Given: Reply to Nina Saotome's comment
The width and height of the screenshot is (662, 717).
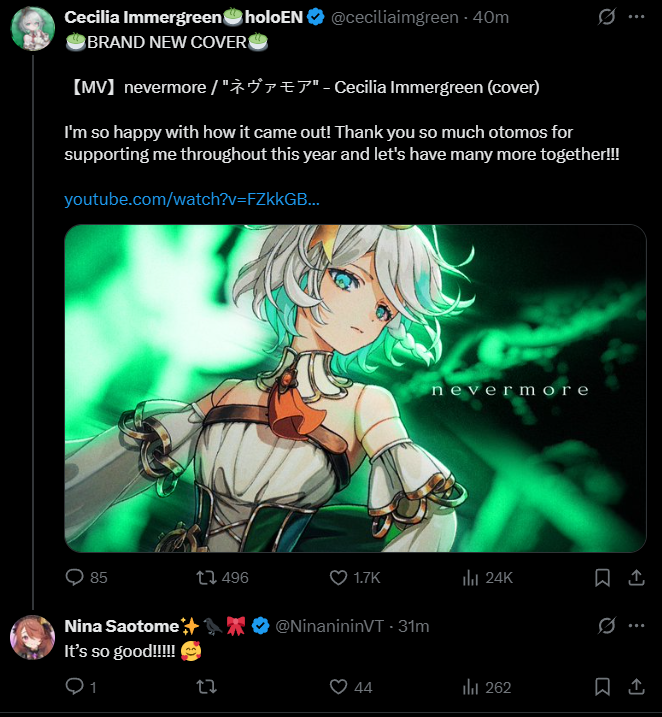Looking at the screenshot, I should 80,687.
